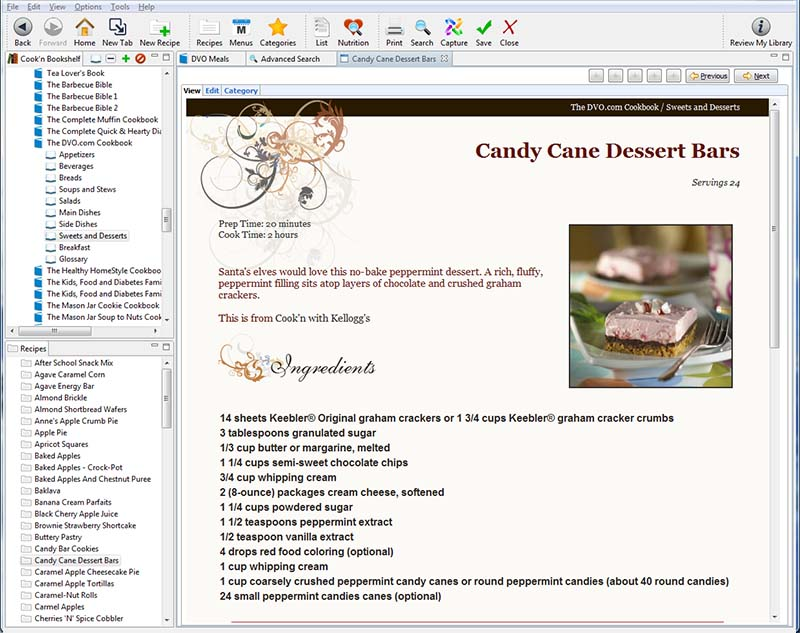Click the green plus in Bookshelf panel
This screenshot has height=633, width=800.
point(126,59)
